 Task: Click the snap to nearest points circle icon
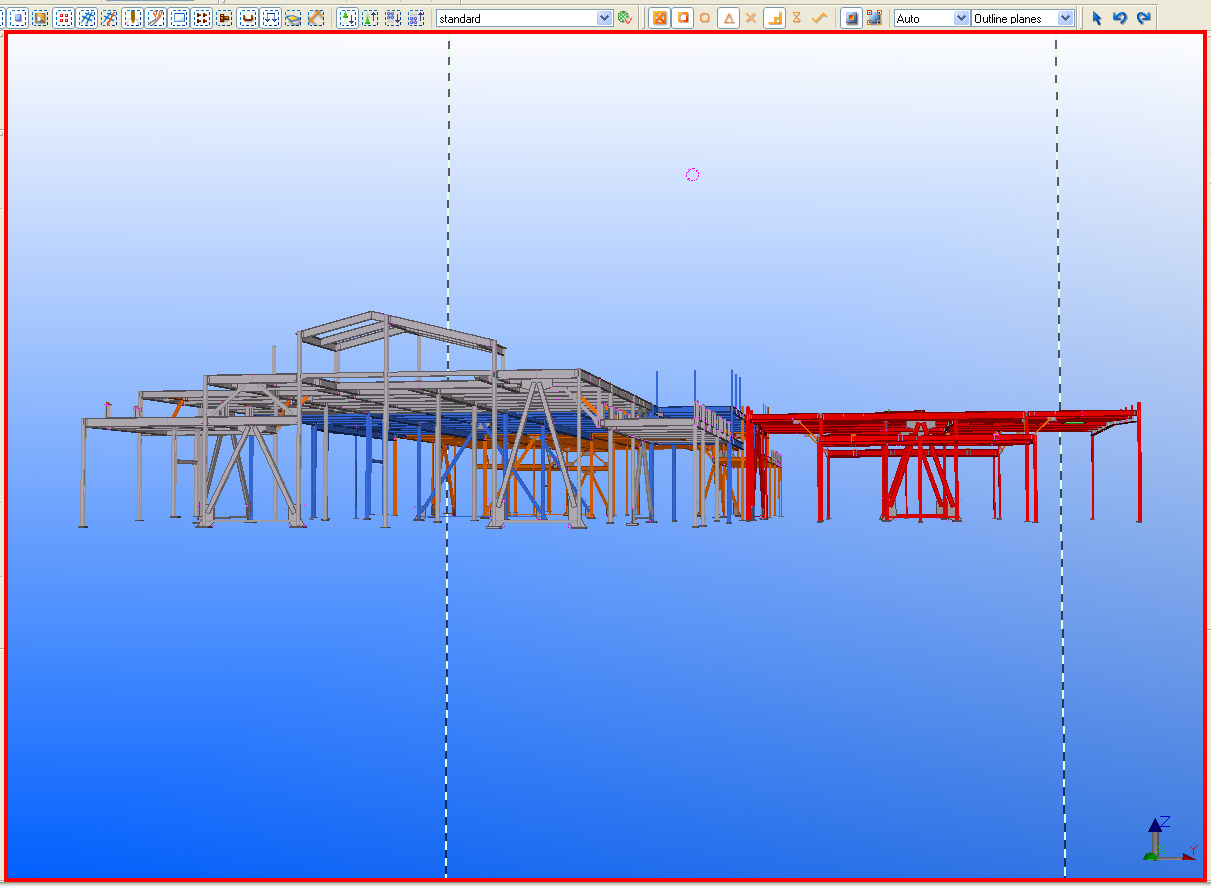[x=705, y=17]
